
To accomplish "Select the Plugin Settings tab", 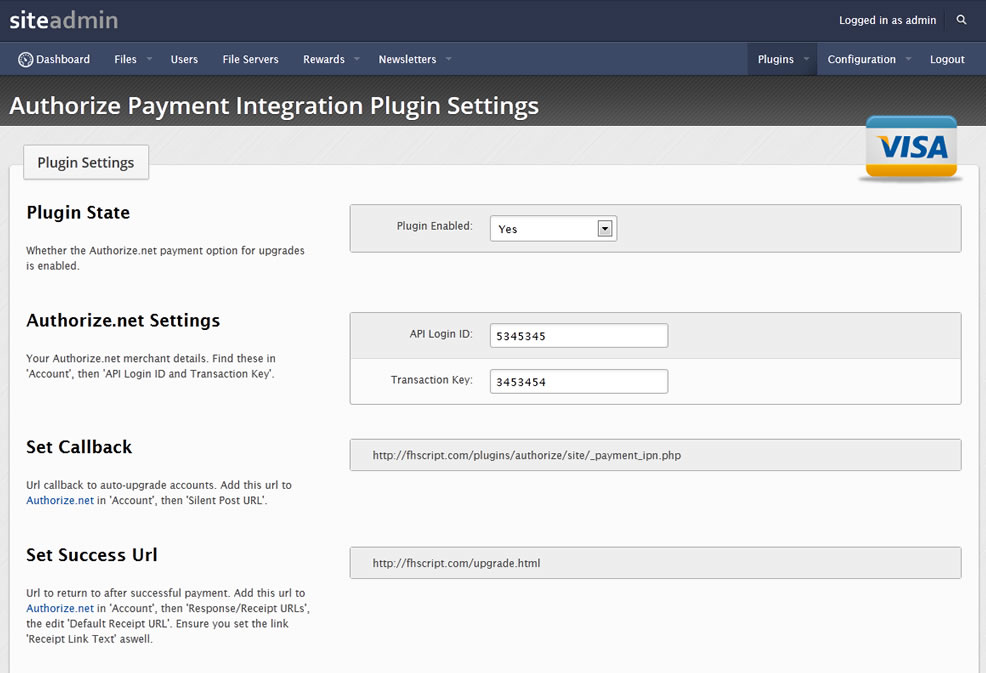I will [x=86, y=162].
